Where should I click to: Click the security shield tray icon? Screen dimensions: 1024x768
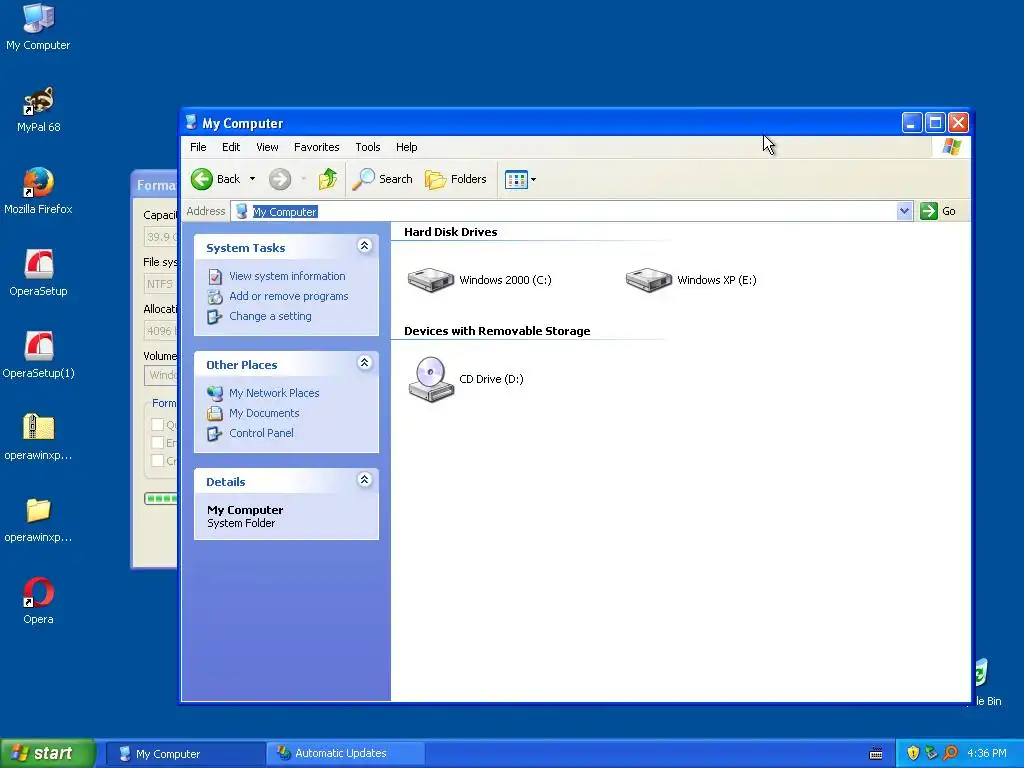[x=913, y=754]
